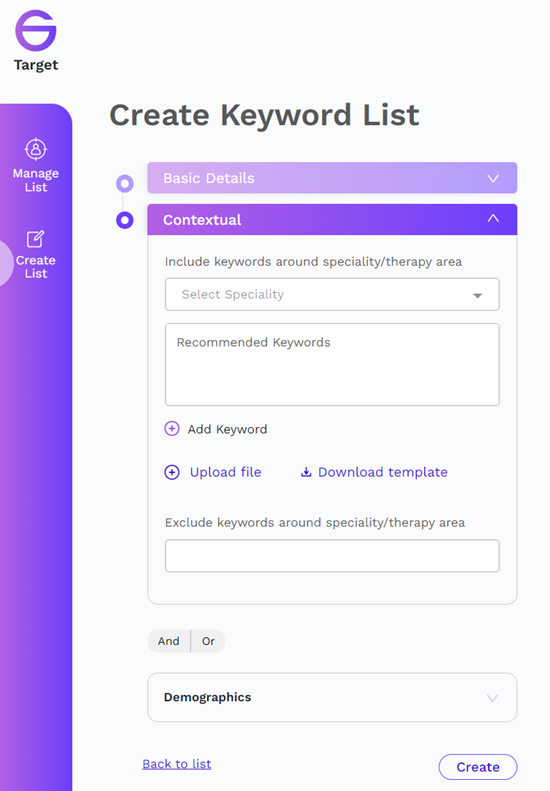The height and width of the screenshot is (791, 550).
Task: Click the Create button
Action: click(478, 767)
